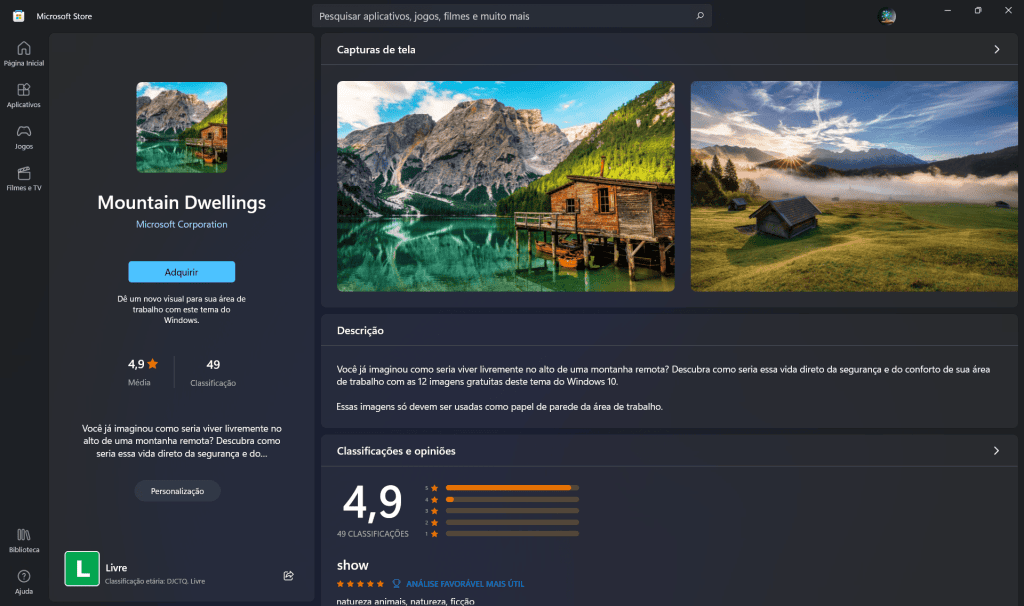The width and height of the screenshot is (1024, 606).
Task: Expand Classificações e opiniões chevron
Action: click(997, 451)
